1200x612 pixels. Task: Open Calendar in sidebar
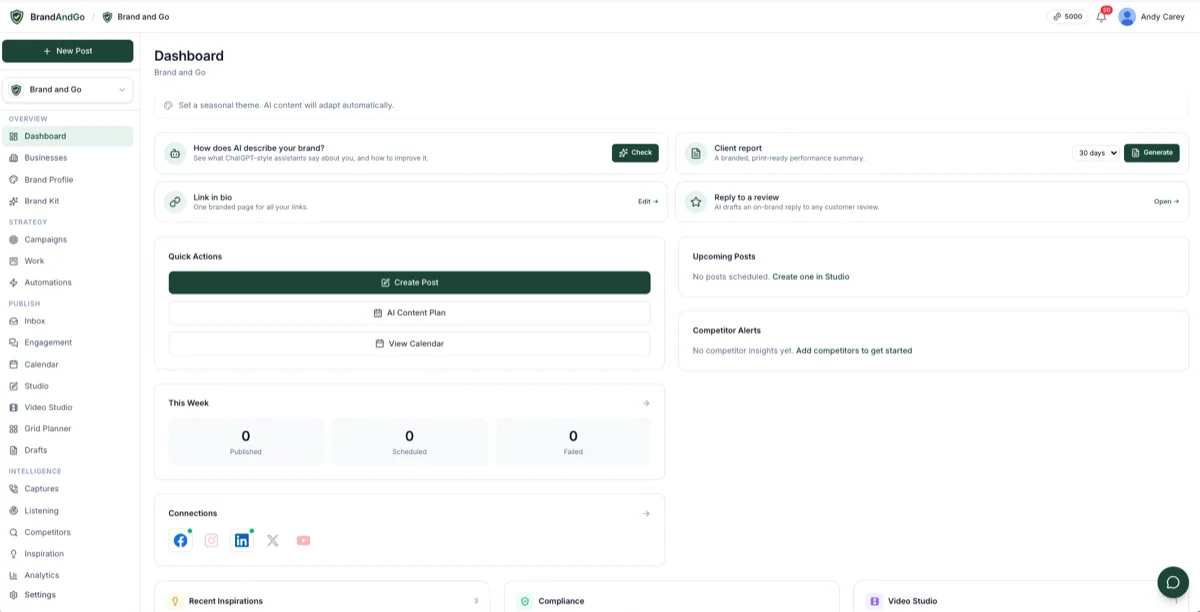pyautogui.click(x=68, y=365)
